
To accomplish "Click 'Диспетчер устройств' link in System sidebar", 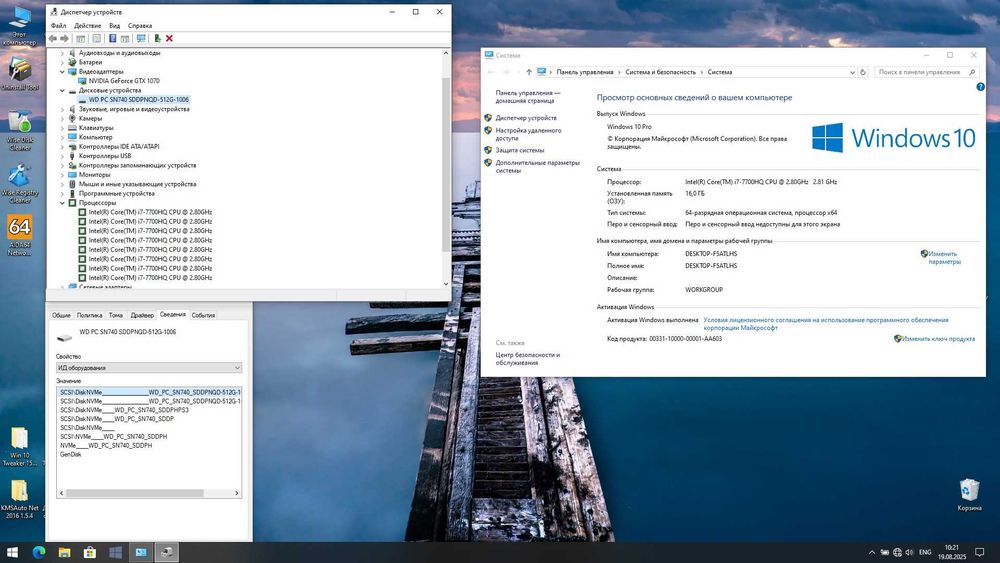I will click(x=526, y=118).
